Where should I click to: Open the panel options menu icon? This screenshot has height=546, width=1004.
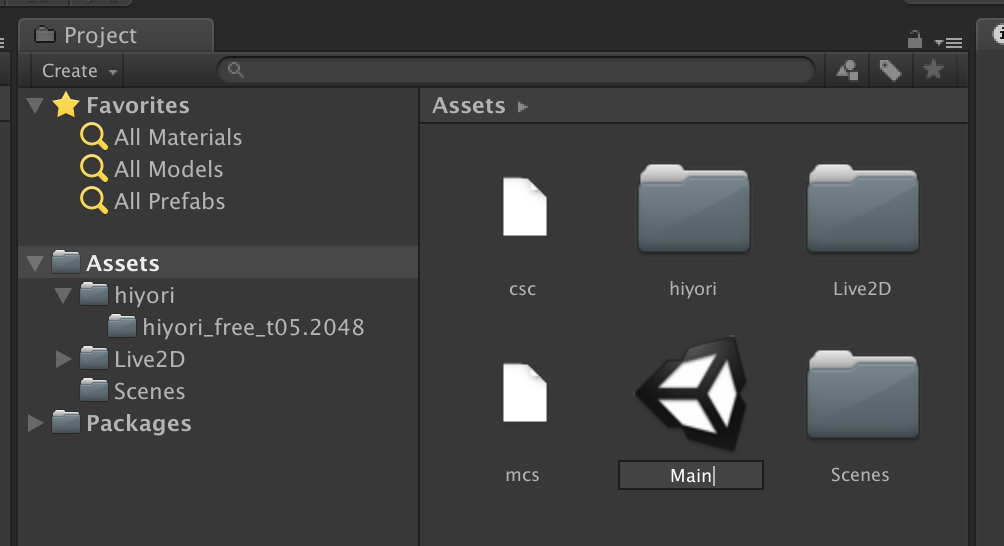pos(948,42)
